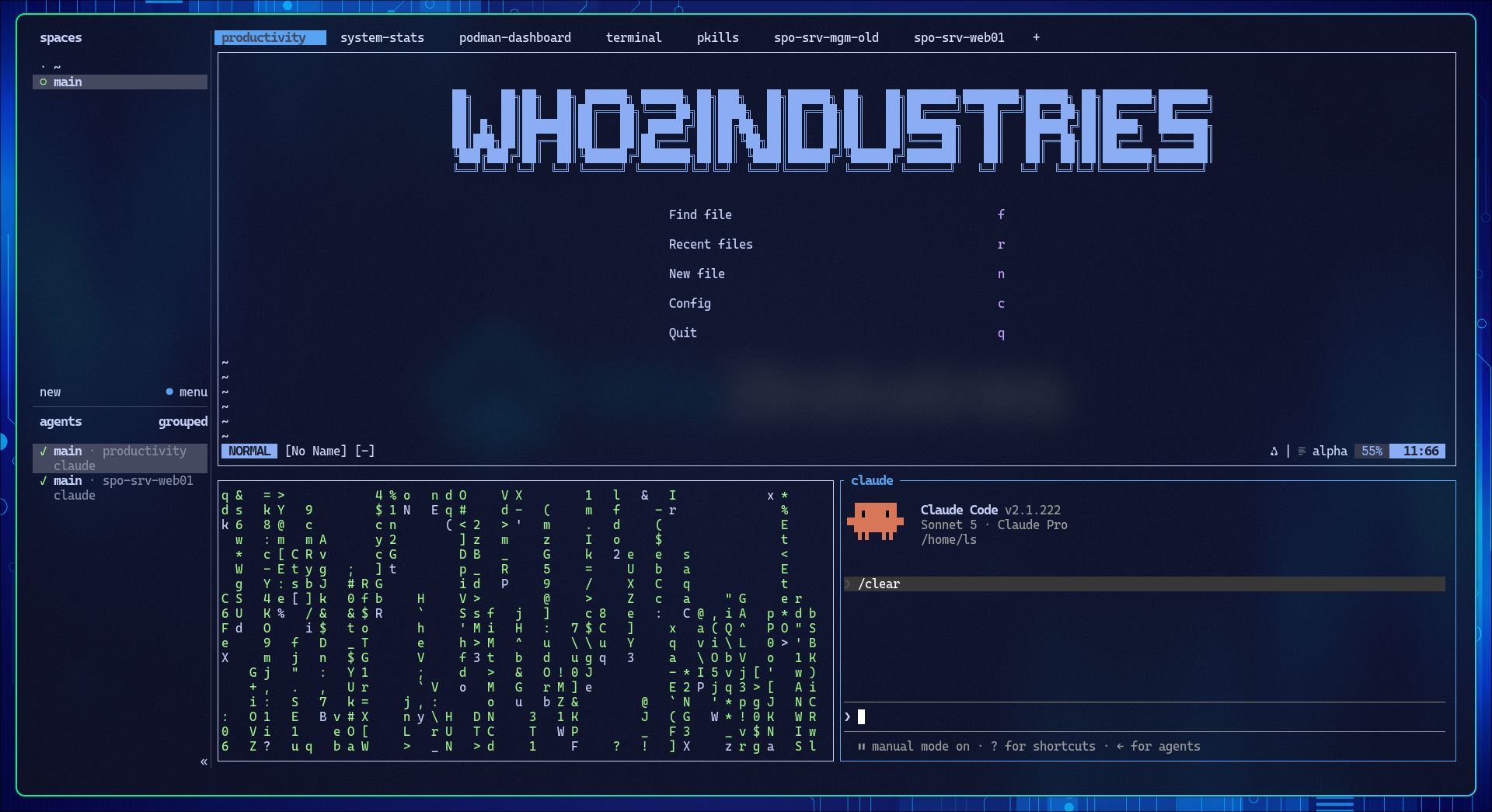Select Quit on the dashboard

tap(683, 333)
